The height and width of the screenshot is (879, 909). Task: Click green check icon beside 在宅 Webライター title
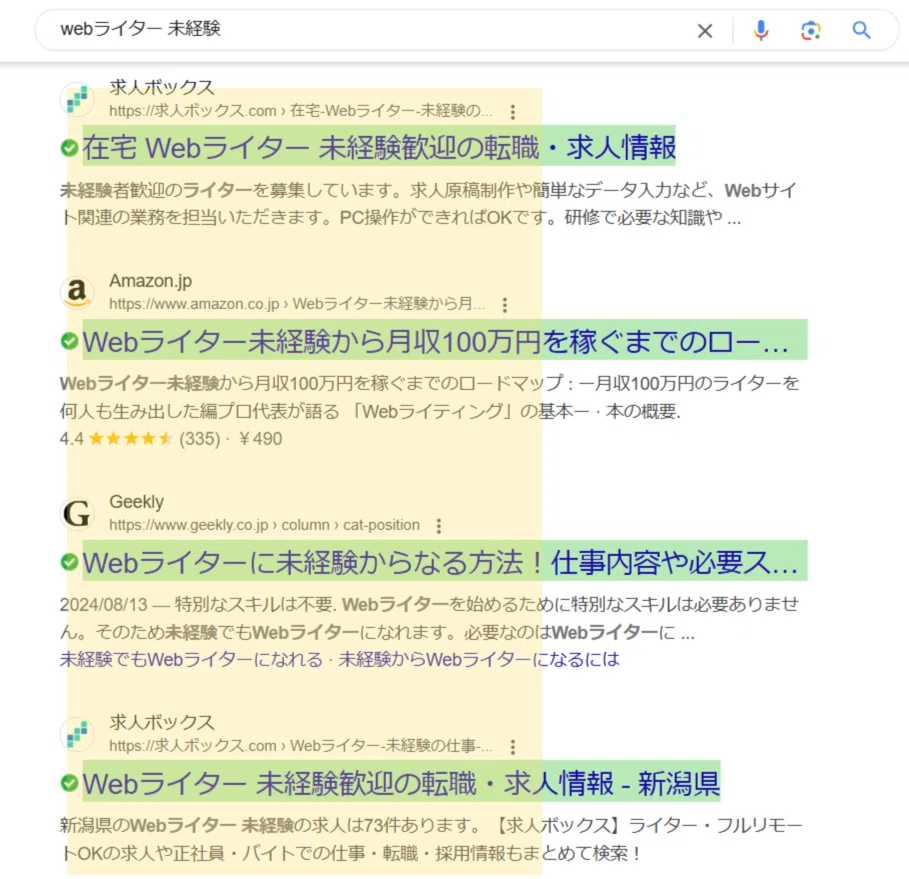(x=70, y=148)
